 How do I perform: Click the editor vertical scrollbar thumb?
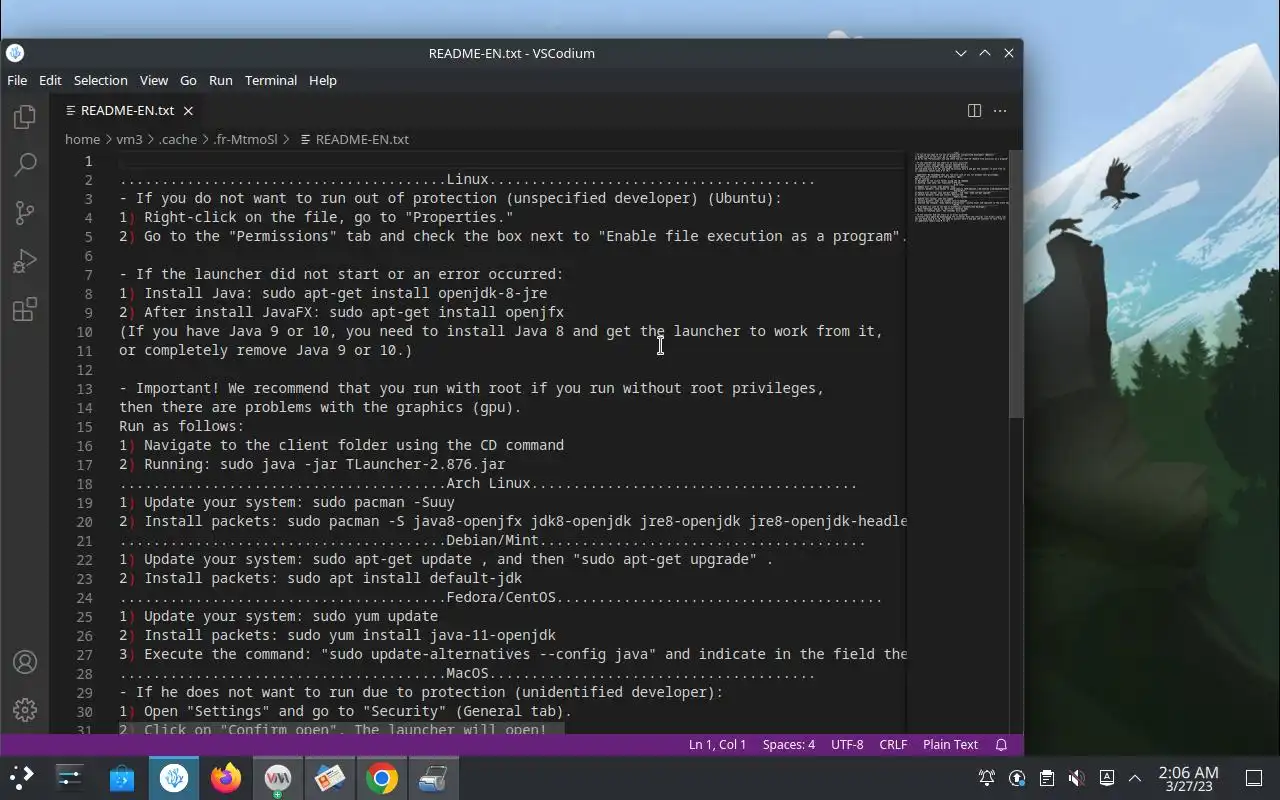coord(1016,285)
